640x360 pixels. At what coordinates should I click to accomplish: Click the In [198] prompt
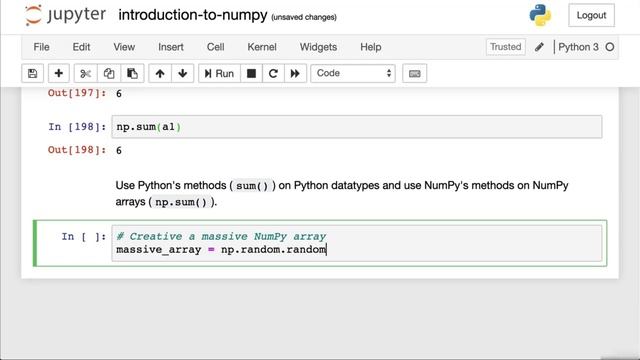[x=77, y=127]
